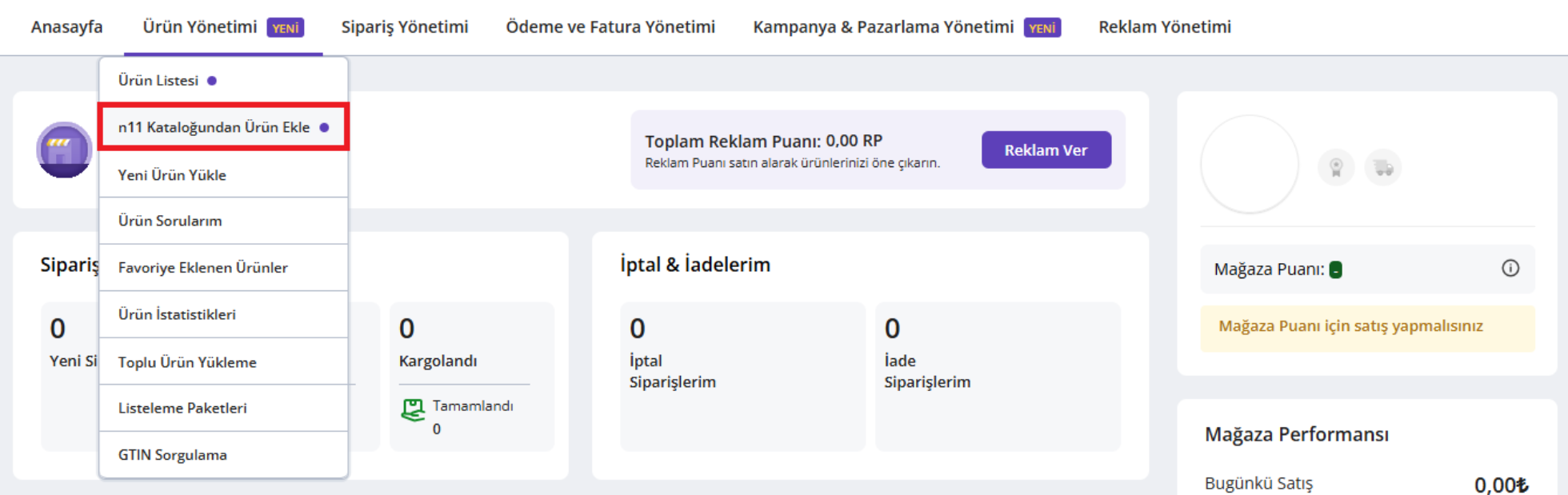Collapse the Ürün Yönetimi dropdown menu

[x=200, y=27]
